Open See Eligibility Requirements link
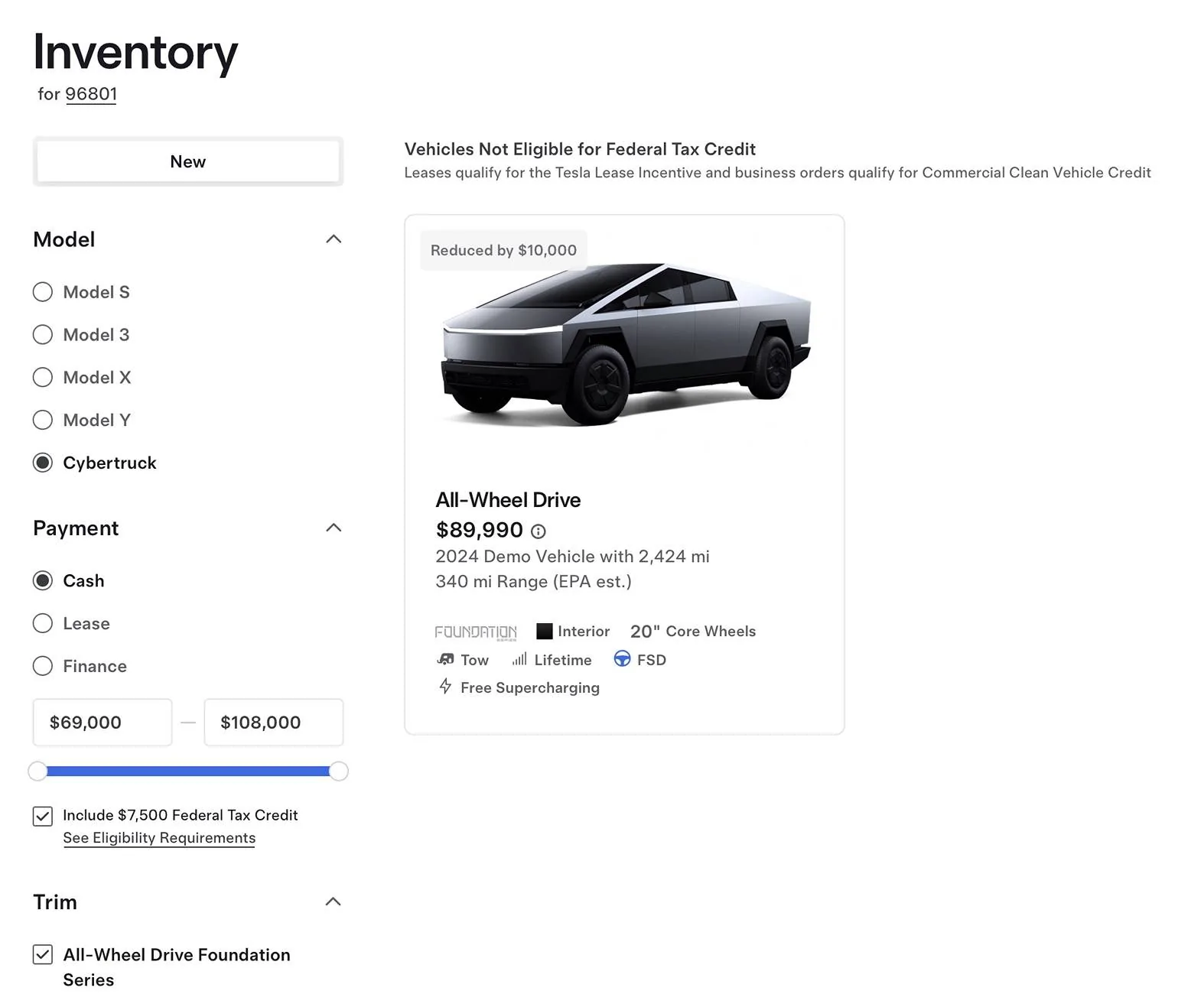This screenshot has width=1204, height=994. [159, 838]
